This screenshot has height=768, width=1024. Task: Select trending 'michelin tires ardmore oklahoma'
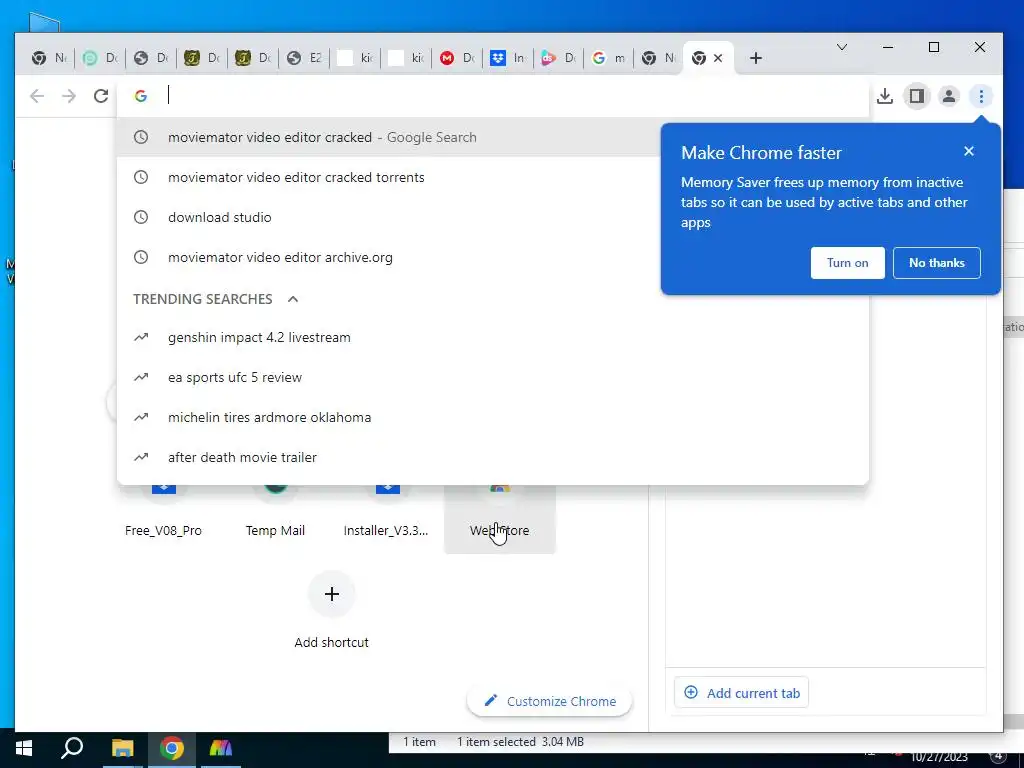[492, 417]
